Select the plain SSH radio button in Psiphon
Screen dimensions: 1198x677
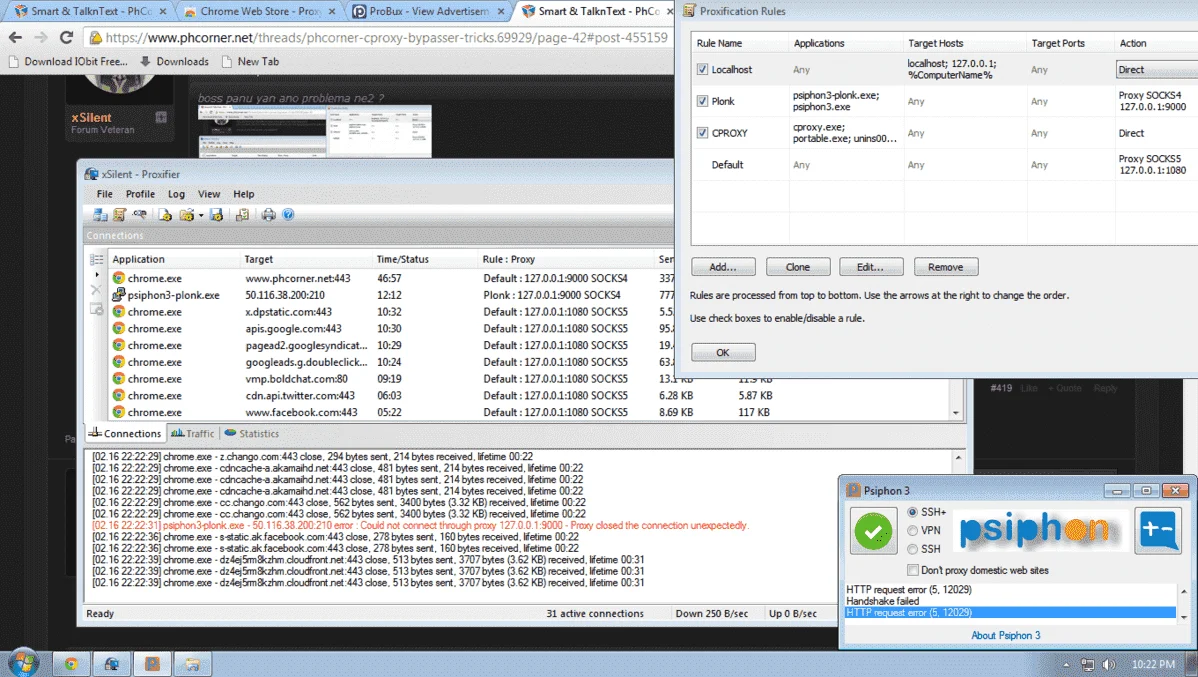click(x=912, y=549)
